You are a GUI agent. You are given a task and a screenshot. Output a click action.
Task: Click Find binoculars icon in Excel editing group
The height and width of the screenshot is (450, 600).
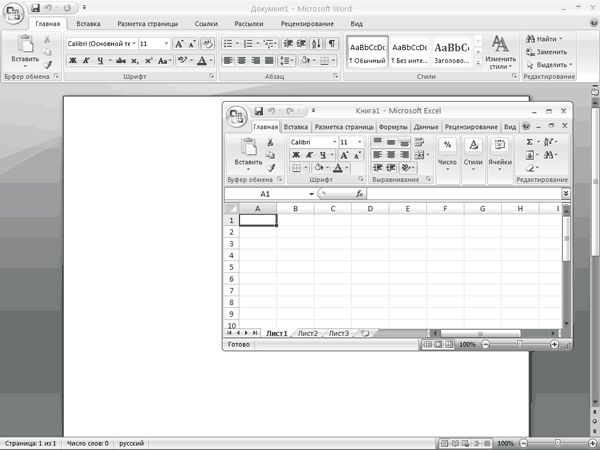click(x=548, y=155)
